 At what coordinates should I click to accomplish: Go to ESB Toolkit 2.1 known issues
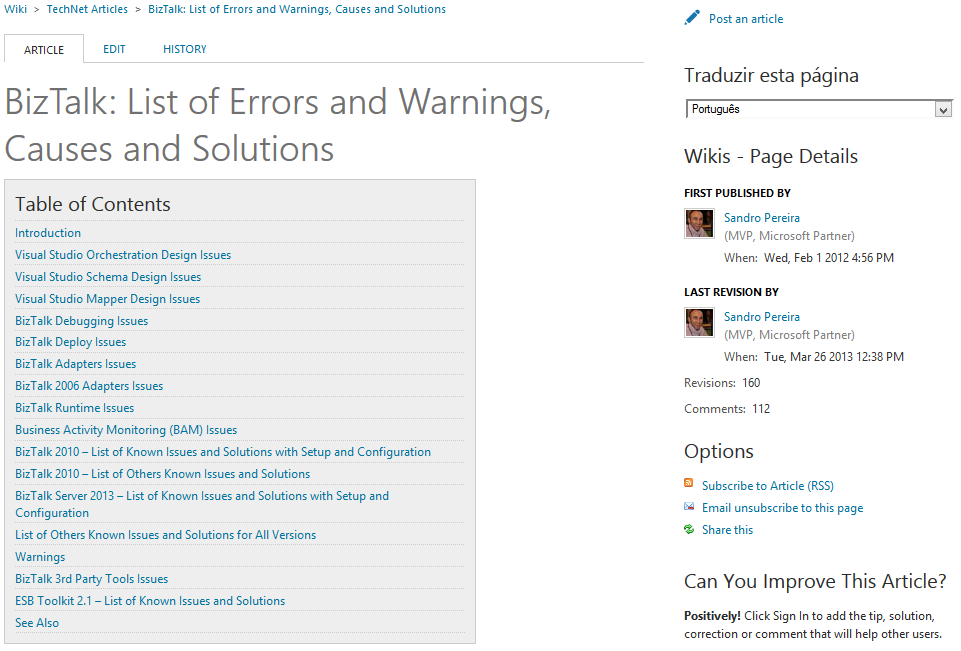click(x=150, y=601)
